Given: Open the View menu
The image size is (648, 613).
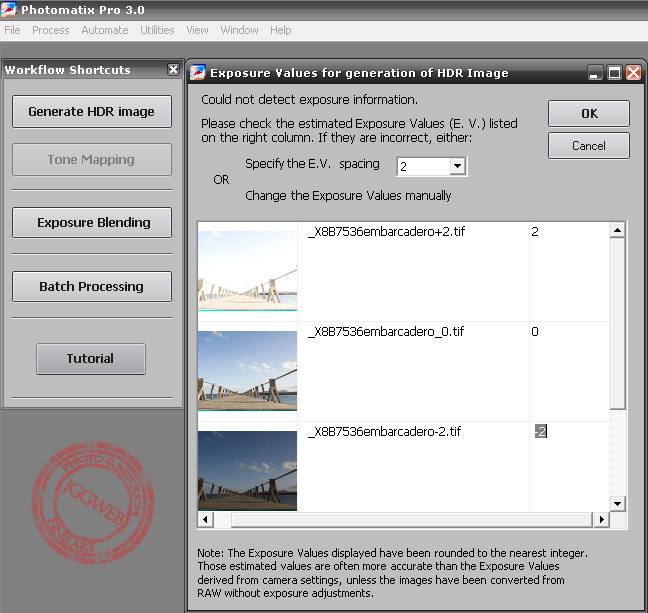Looking at the screenshot, I should coord(197,30).
